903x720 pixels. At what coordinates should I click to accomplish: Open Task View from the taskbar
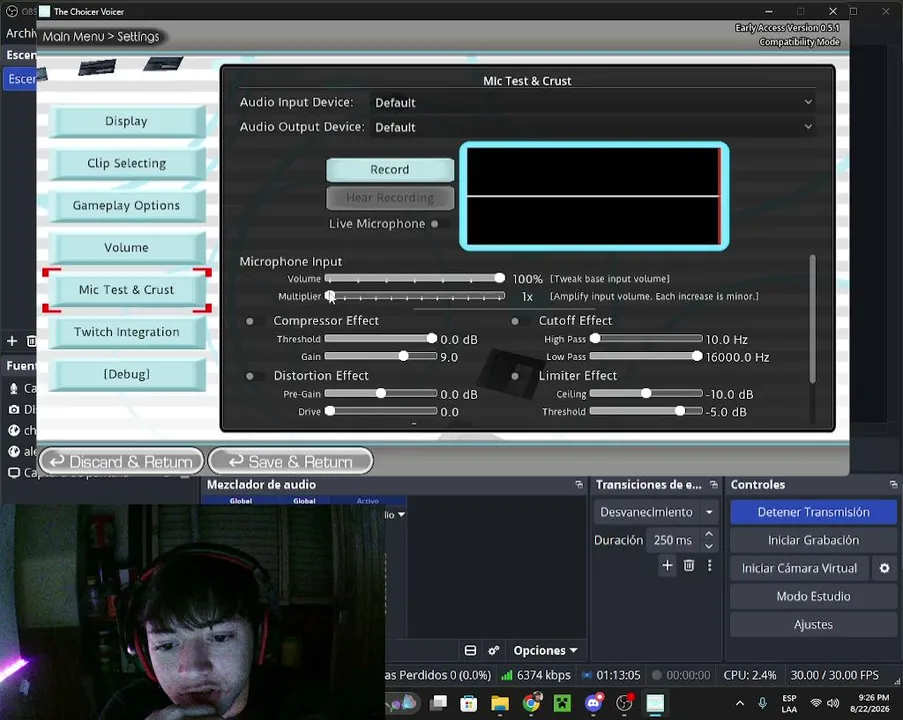coord(439,703)
